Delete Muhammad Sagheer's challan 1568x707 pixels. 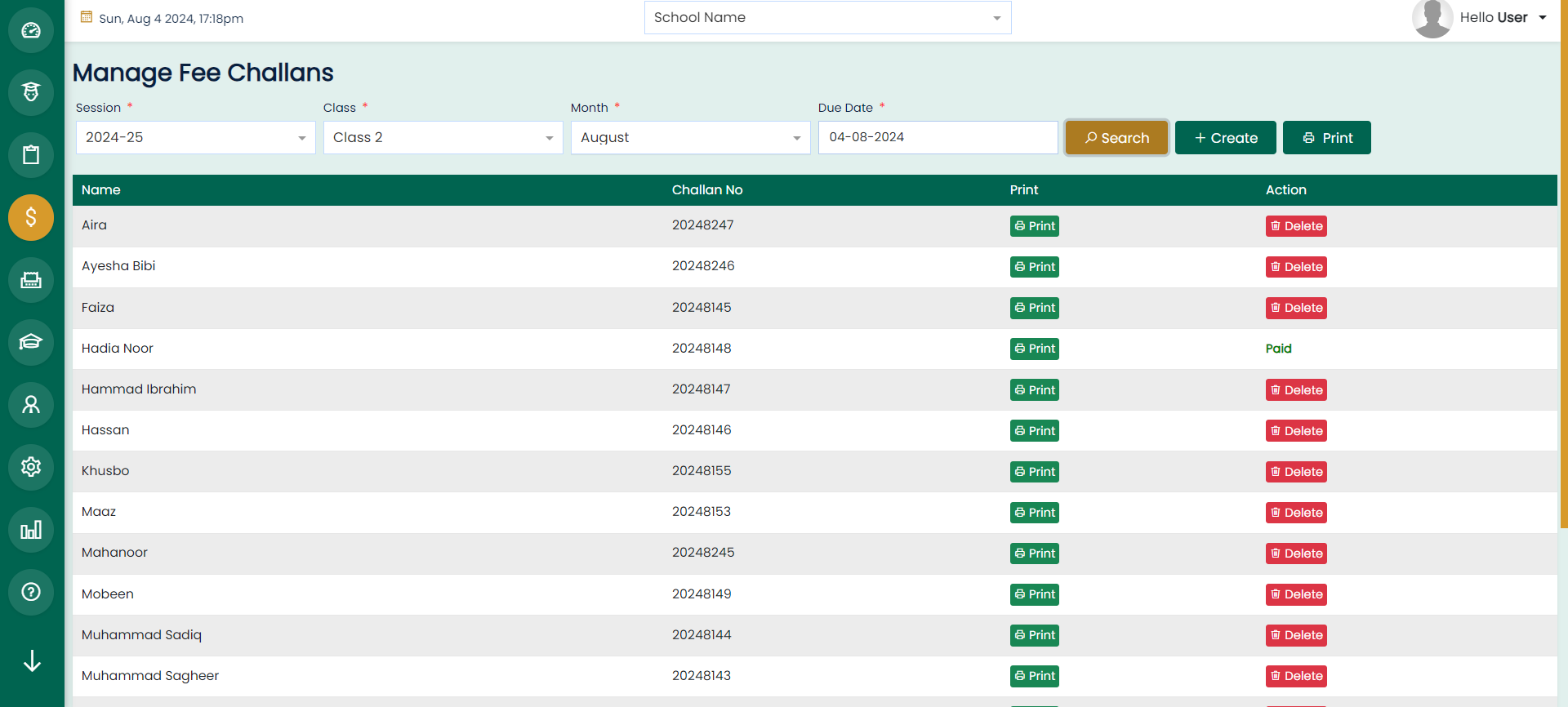[1296, 676]
